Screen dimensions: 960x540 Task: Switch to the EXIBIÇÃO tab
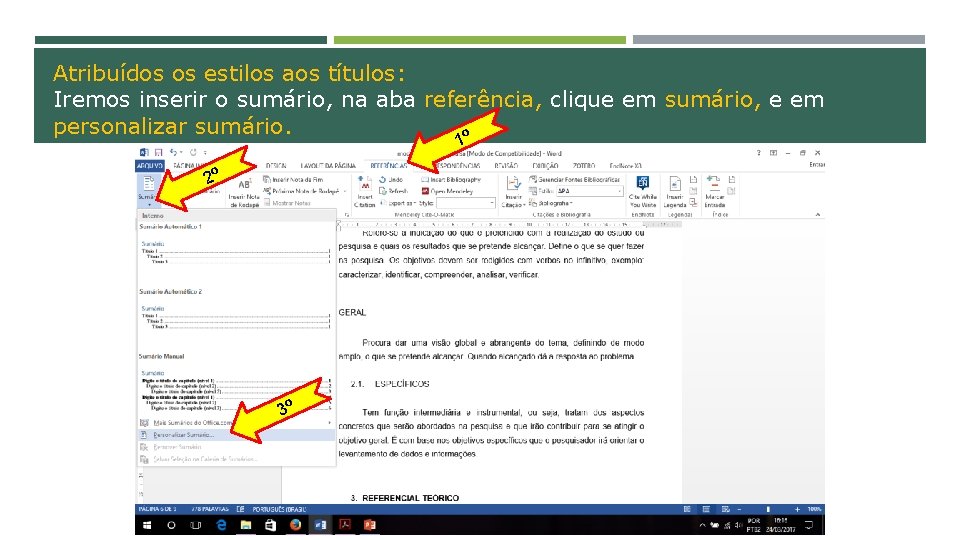point(544,166)
